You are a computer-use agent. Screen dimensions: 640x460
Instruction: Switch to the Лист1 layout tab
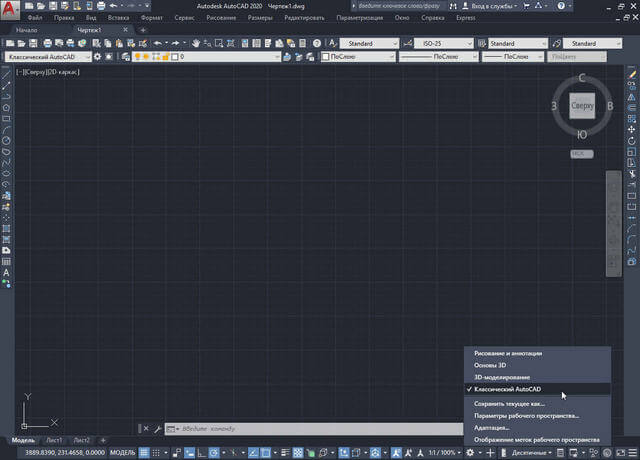pyautogui.click(x=53, y=440)
